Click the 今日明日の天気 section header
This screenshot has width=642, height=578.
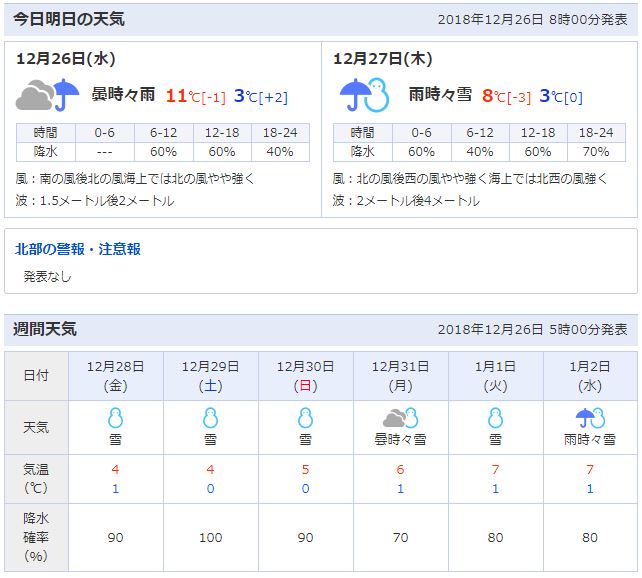(69, 19)
